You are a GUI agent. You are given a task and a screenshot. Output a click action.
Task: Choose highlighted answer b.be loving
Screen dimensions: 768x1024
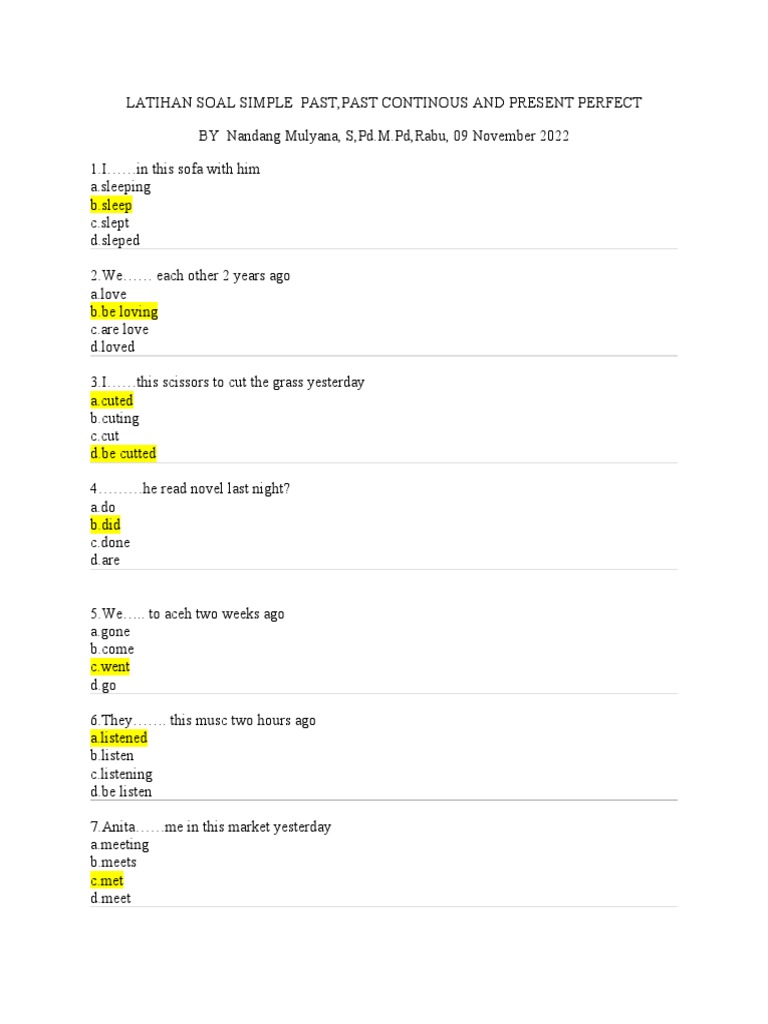pos(124,312)
